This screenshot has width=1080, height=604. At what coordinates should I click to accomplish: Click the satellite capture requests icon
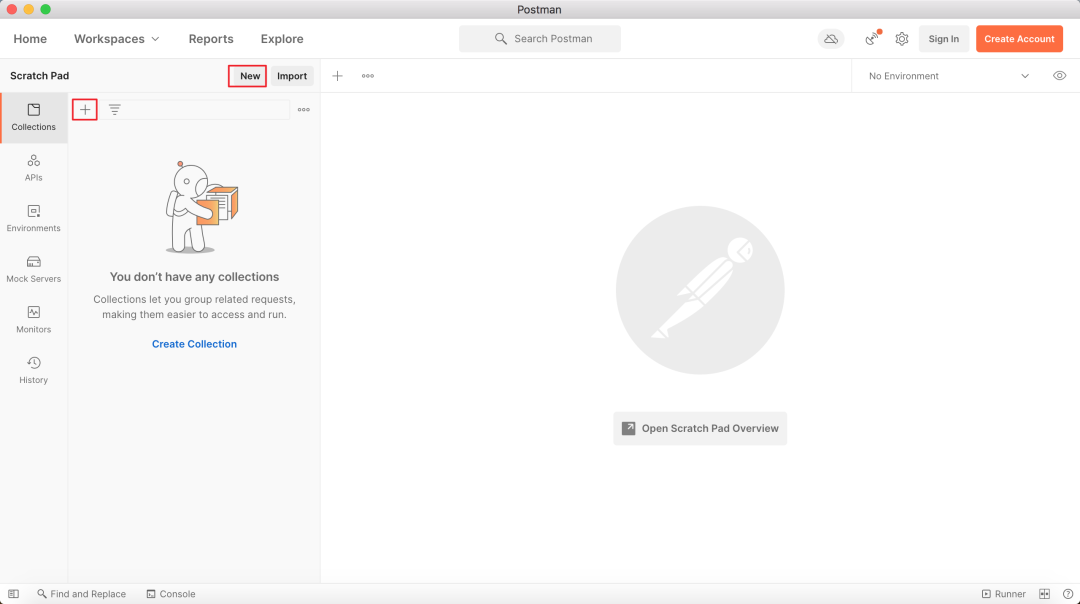[x=873, y=39]
